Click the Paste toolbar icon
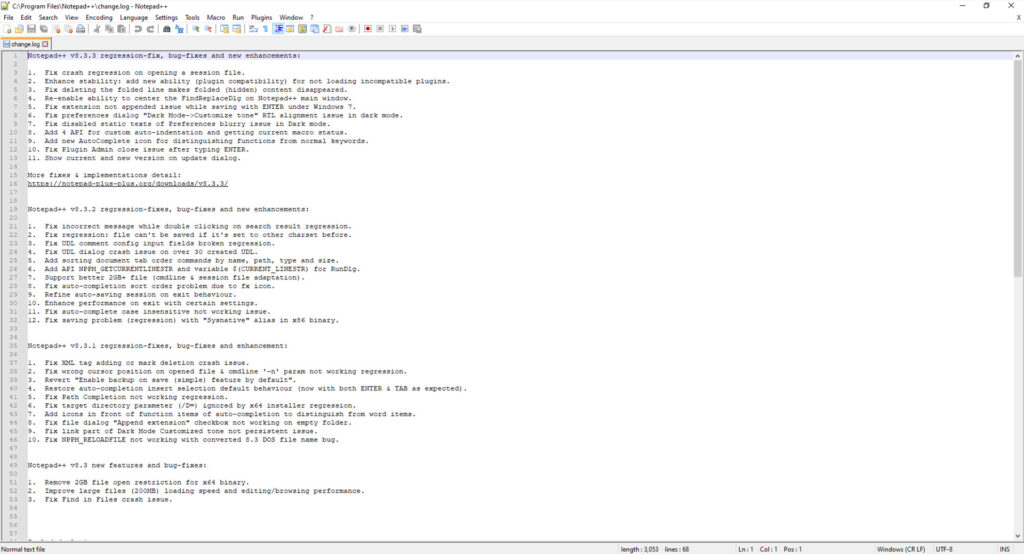Image resolution: width=1024 pixels, height=554 pixels. (x=121, y=29)
